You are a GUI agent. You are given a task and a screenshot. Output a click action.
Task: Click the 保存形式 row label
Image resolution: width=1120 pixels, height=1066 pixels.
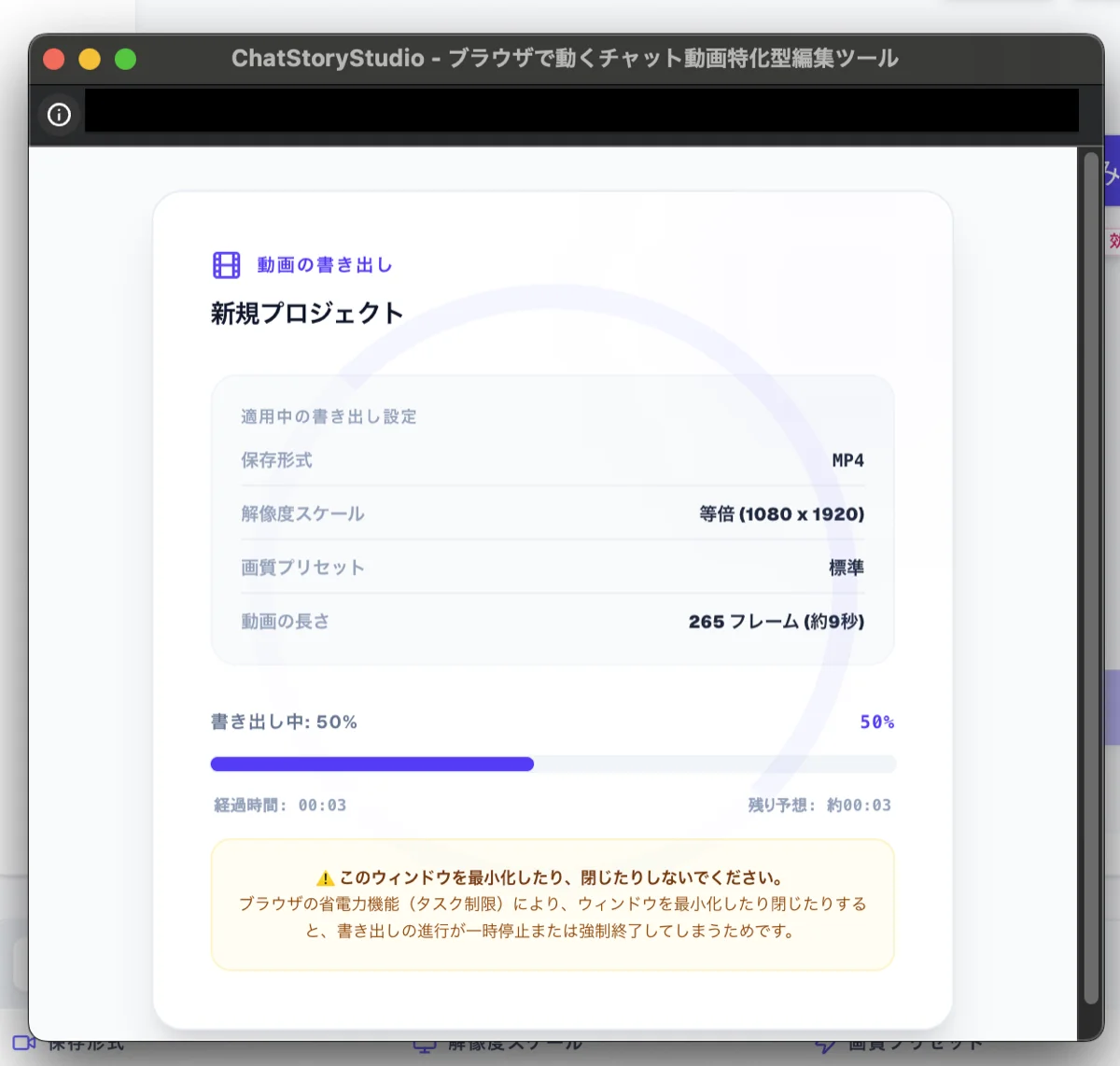click(276, 460)
